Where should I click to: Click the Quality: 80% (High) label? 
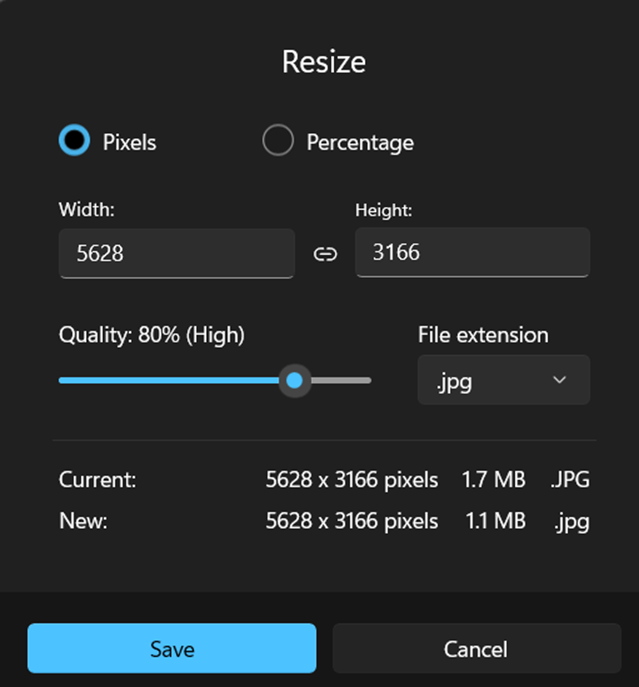pos(152,336)
